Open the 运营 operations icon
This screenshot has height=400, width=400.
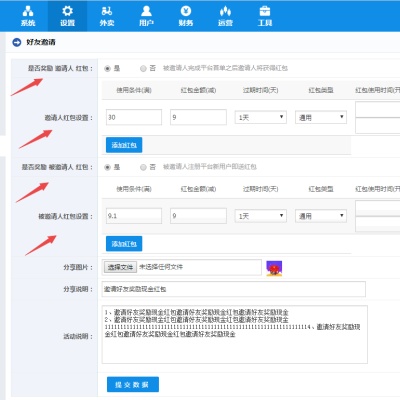[x=225, y=11]
